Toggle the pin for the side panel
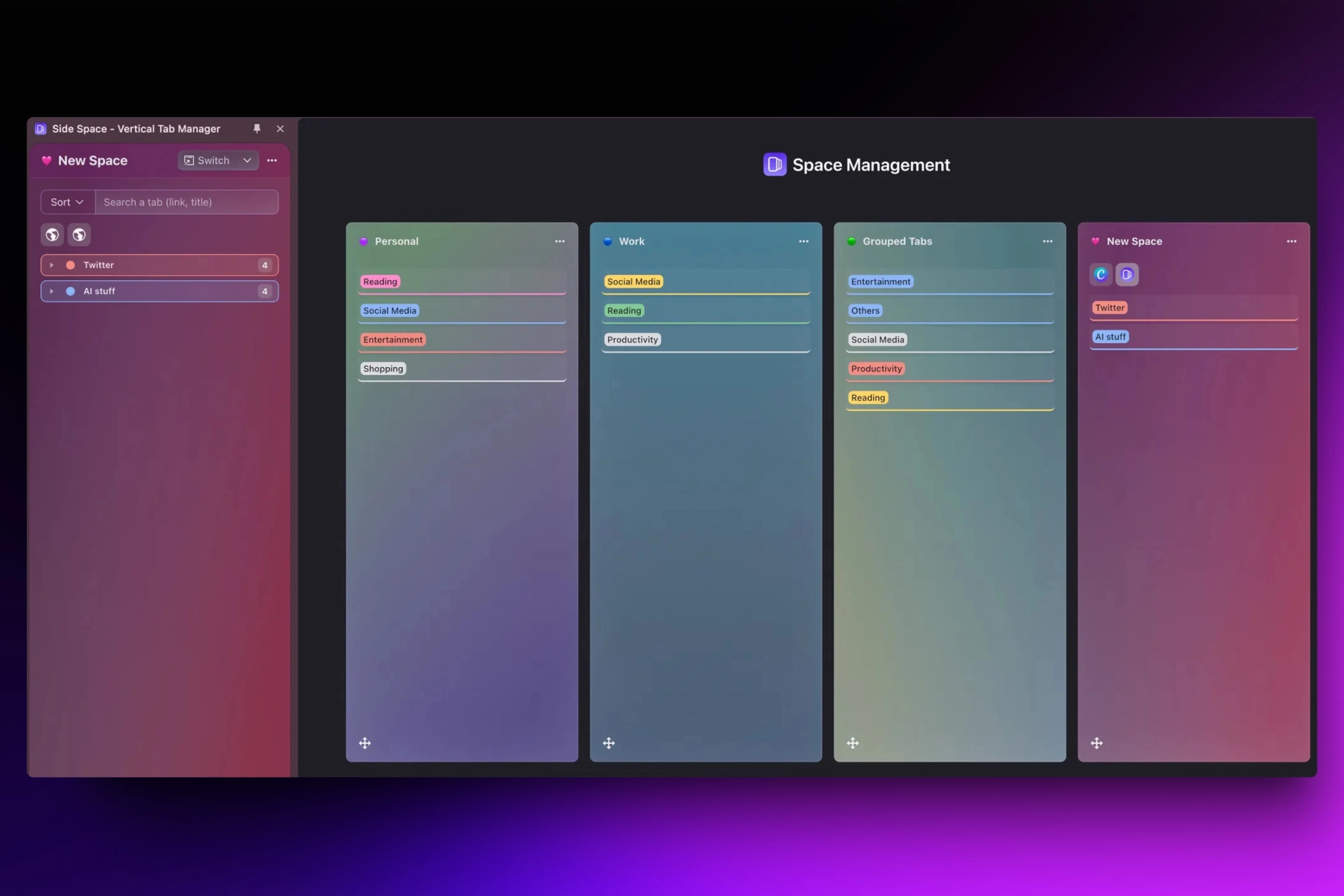This screenshot has width=1344, height=896. coord(257,129)
